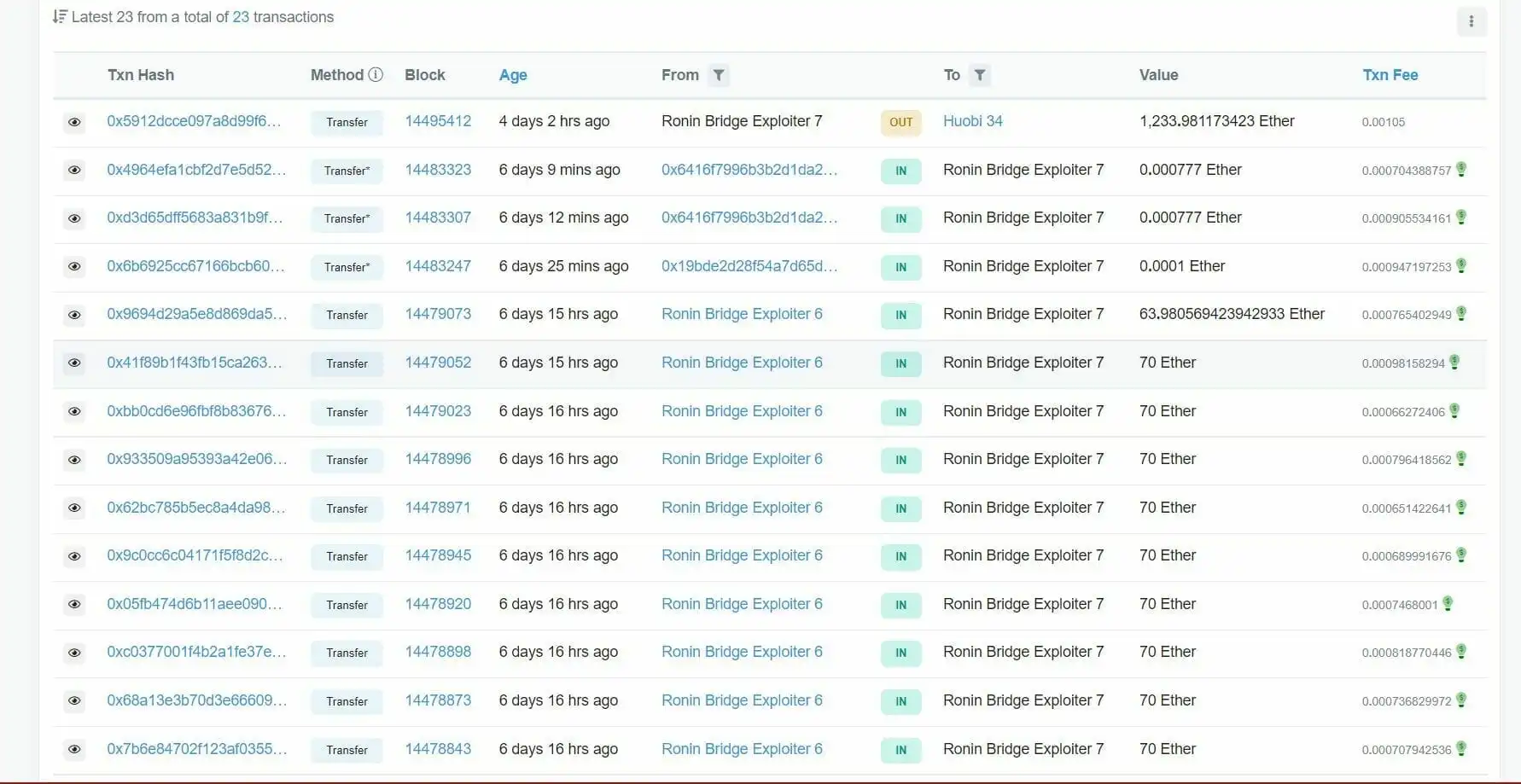Toggle eye preview for transaction 0x41f89b1f43fb15ca263
The height and width of the screenshot is (784, 1521).
74,363
